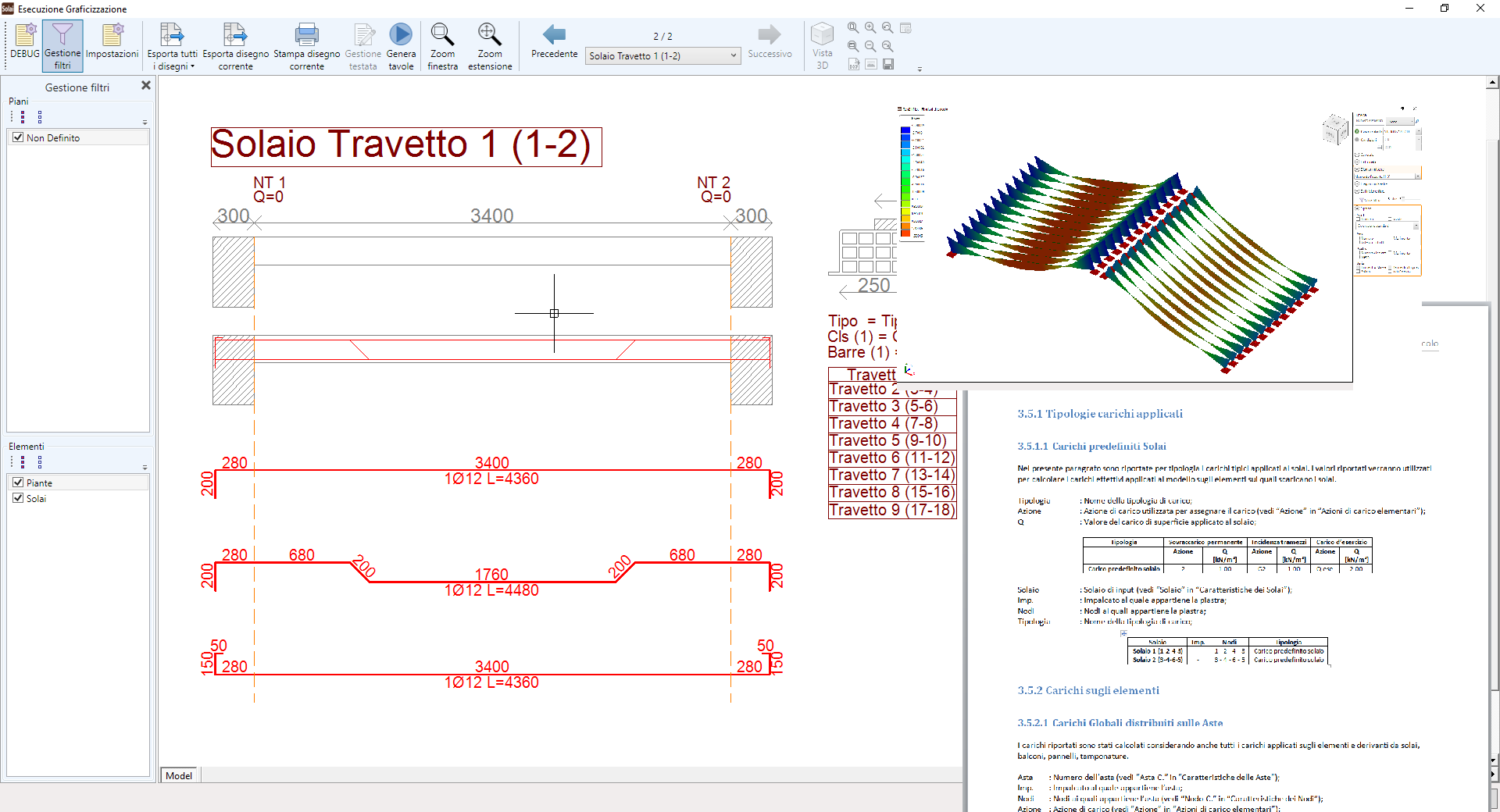This screenshot has height=812, width=1500.
Task: Click 3.5.2 Carichi sugli elementi heading
Action: point(1087,690)
